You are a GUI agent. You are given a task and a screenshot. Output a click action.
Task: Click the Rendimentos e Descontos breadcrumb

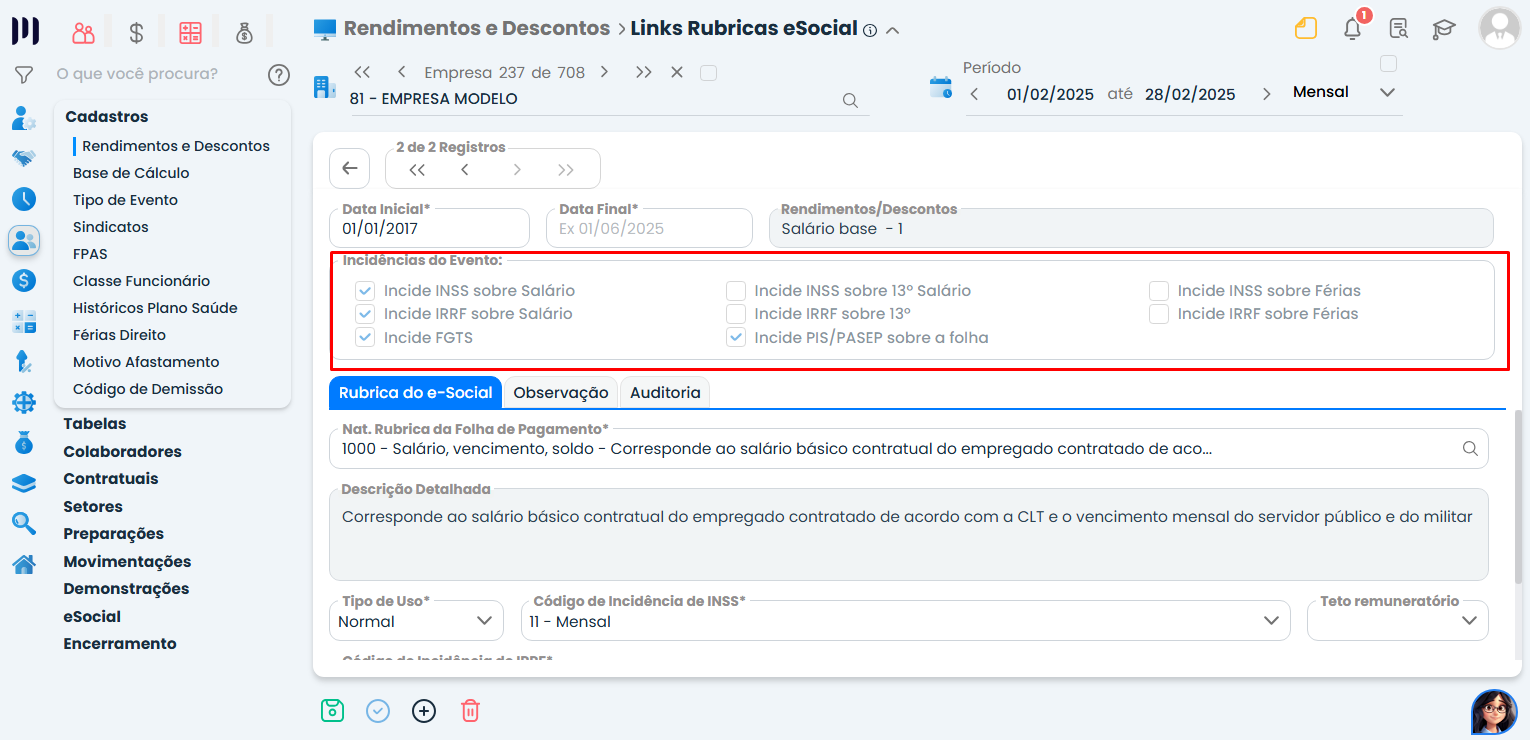pos(477,28)
